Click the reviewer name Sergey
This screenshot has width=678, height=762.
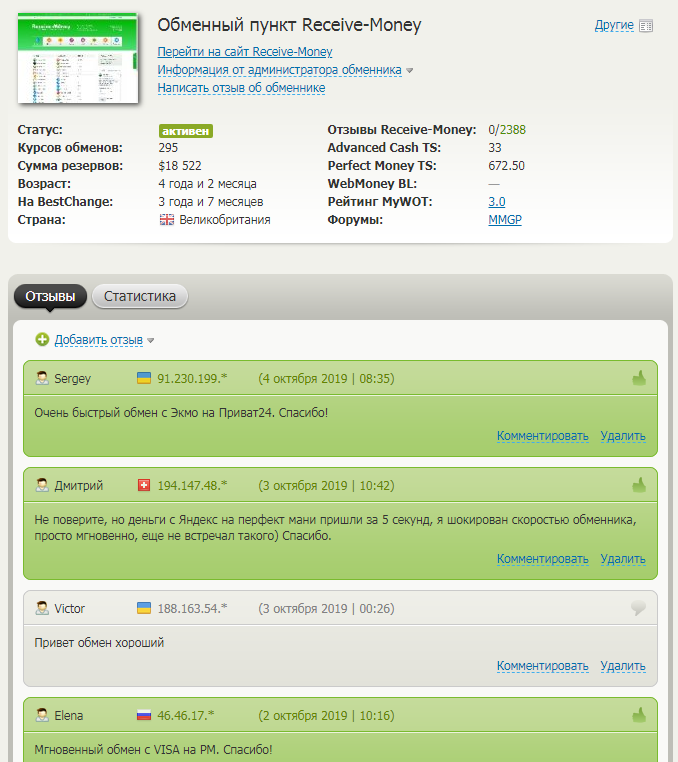(x=72, y=379)
